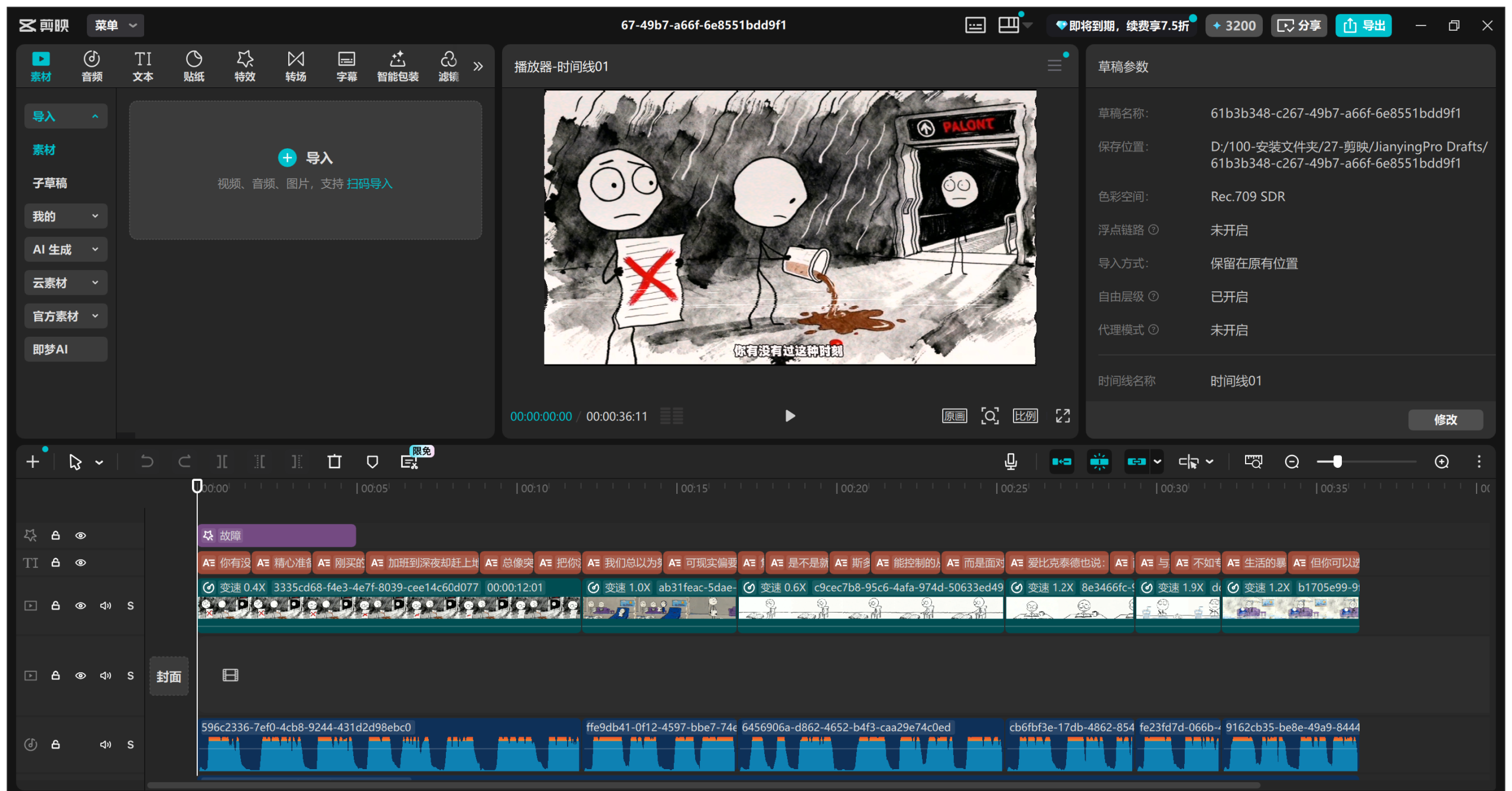The height and width of the screenshot is (791, 1512).
Task: Open the 音频 audio tab
Action: click(92, 66)
